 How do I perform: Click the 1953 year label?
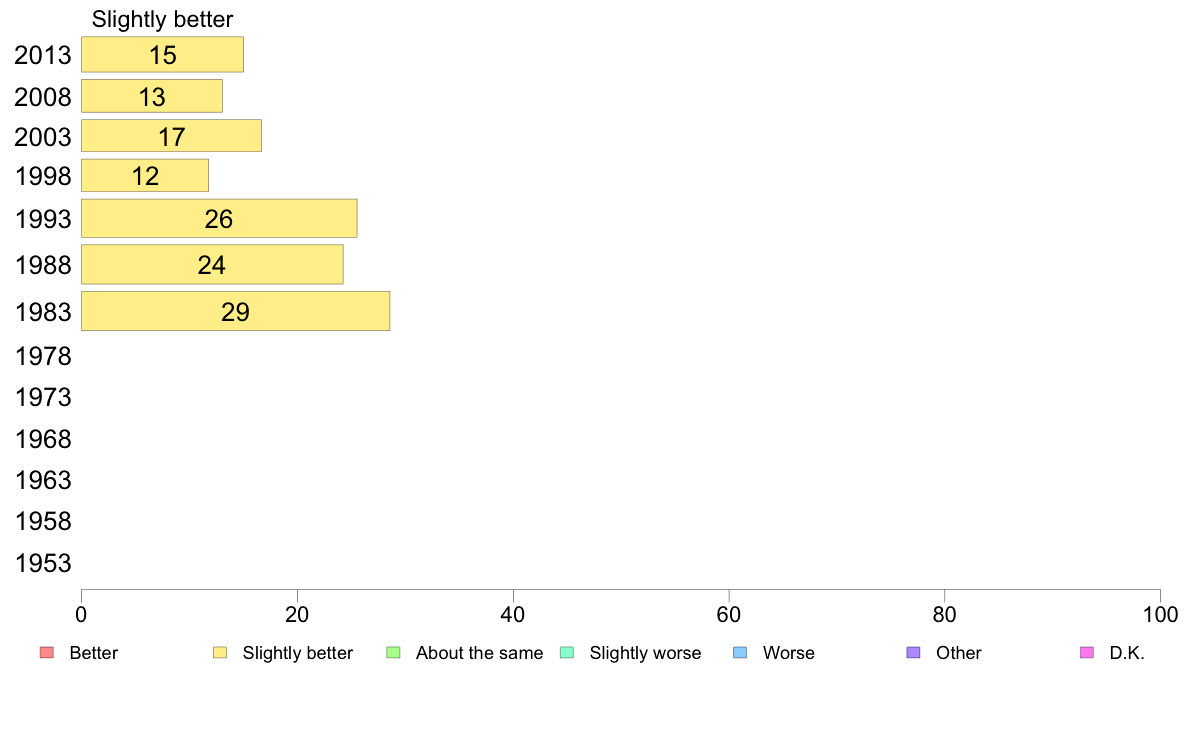point(43,563)
